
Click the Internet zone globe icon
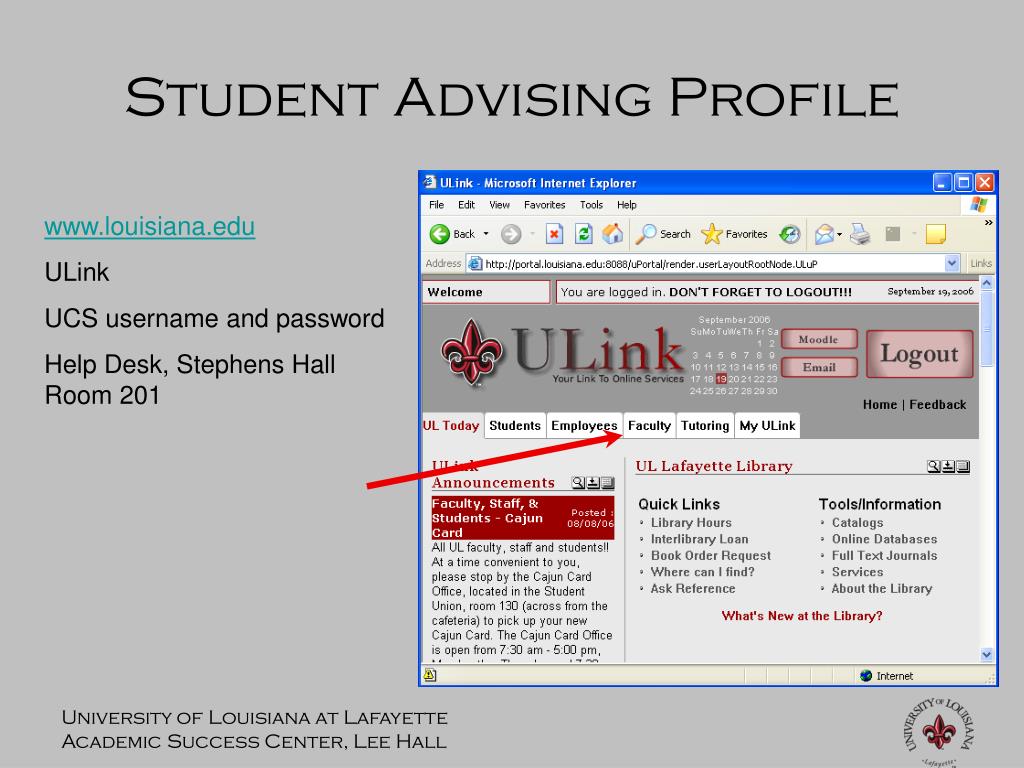(866, 675)
